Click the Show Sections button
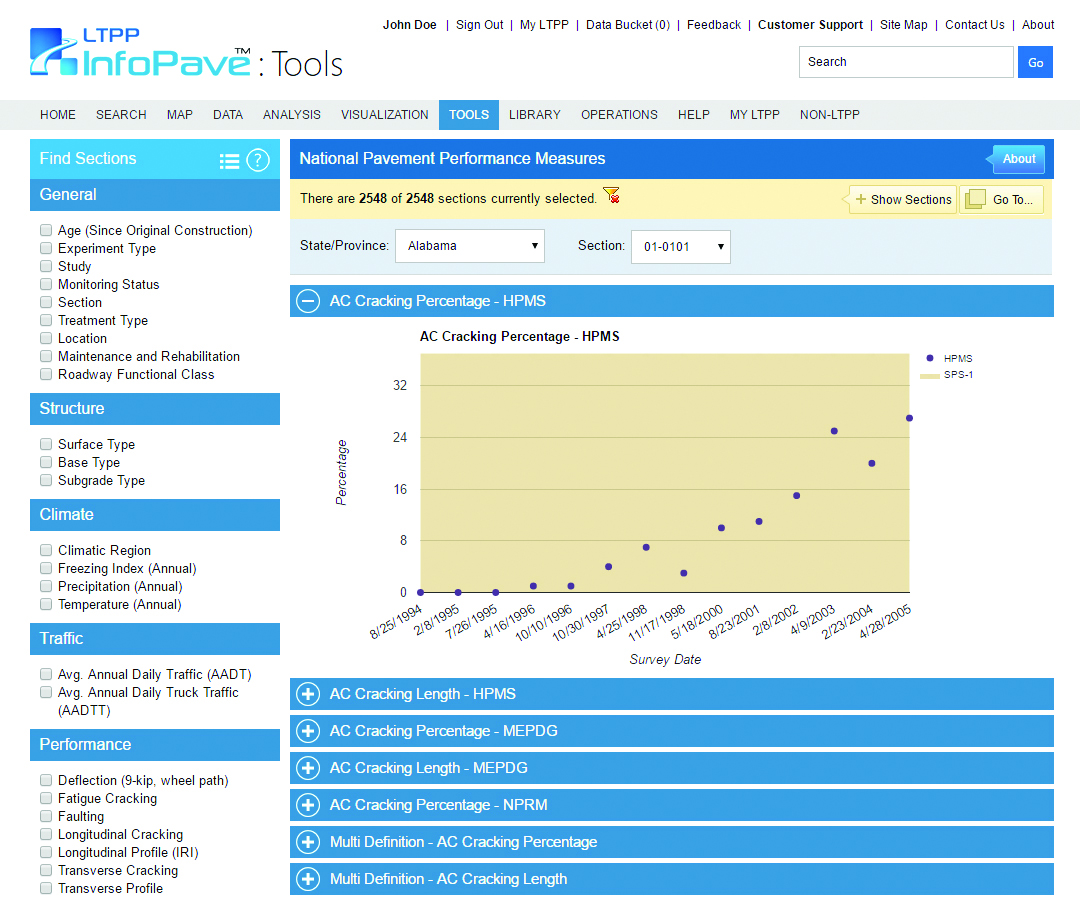The width and height of the screenshot is (1080, 900). click(x=904, y=200)
